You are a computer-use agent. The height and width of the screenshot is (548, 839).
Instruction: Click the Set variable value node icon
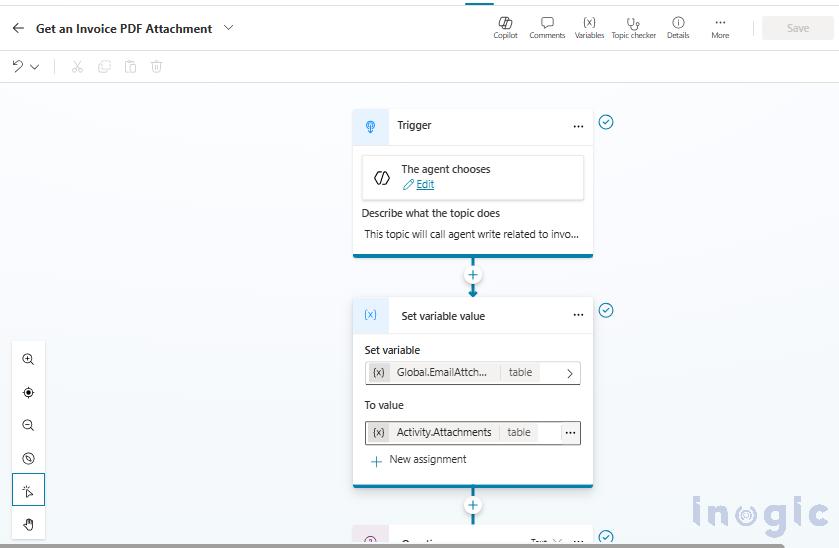pos(370,315)
